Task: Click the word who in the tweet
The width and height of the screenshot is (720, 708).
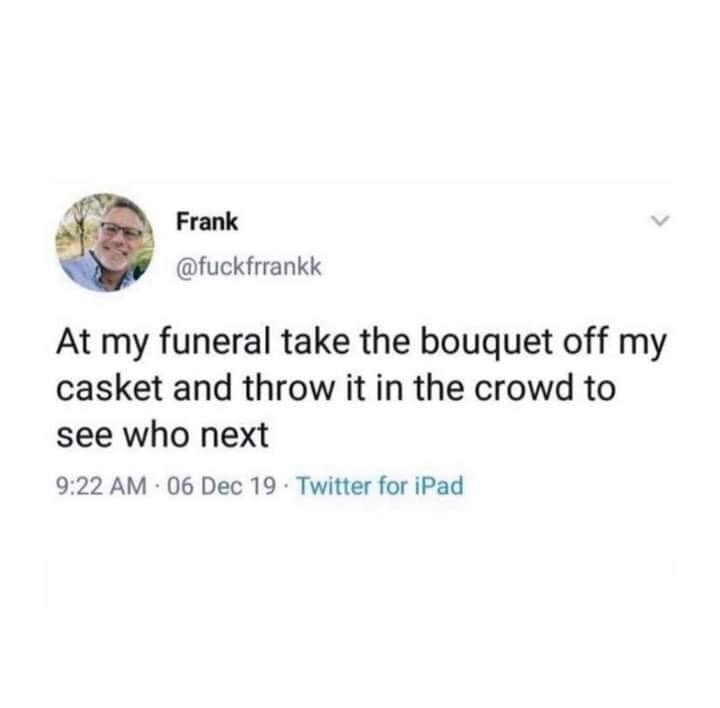Action: (157, 434)
